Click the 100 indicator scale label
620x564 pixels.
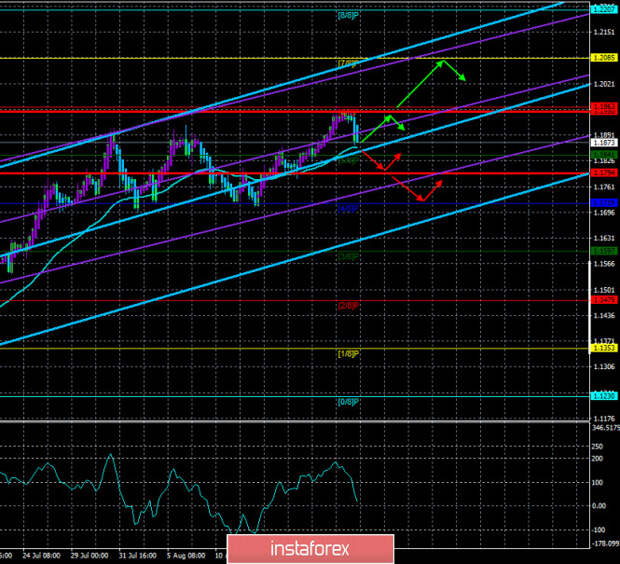coord(597,483)
